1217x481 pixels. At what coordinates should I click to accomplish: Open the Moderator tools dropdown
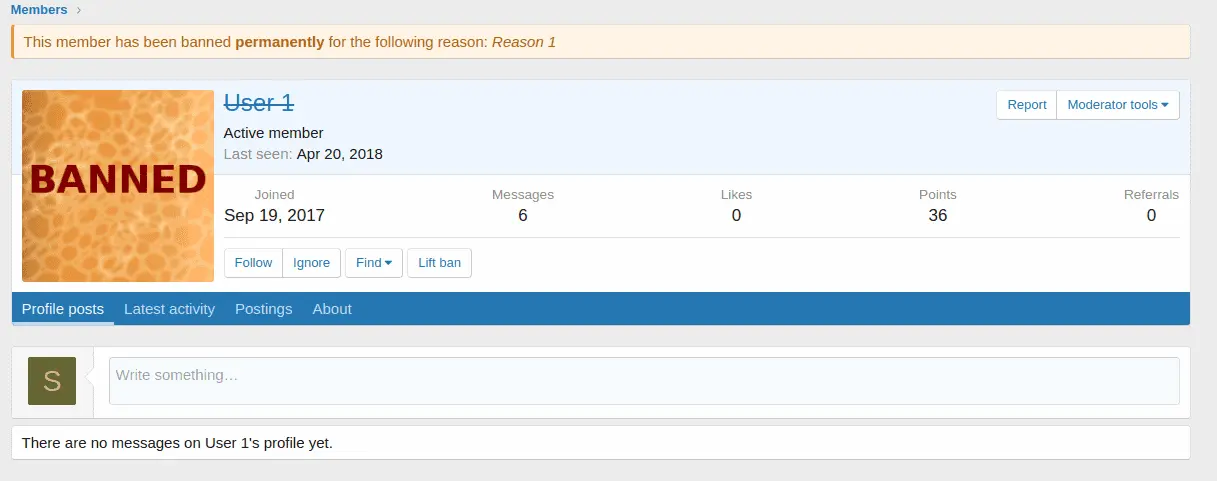coord(1117,105)
